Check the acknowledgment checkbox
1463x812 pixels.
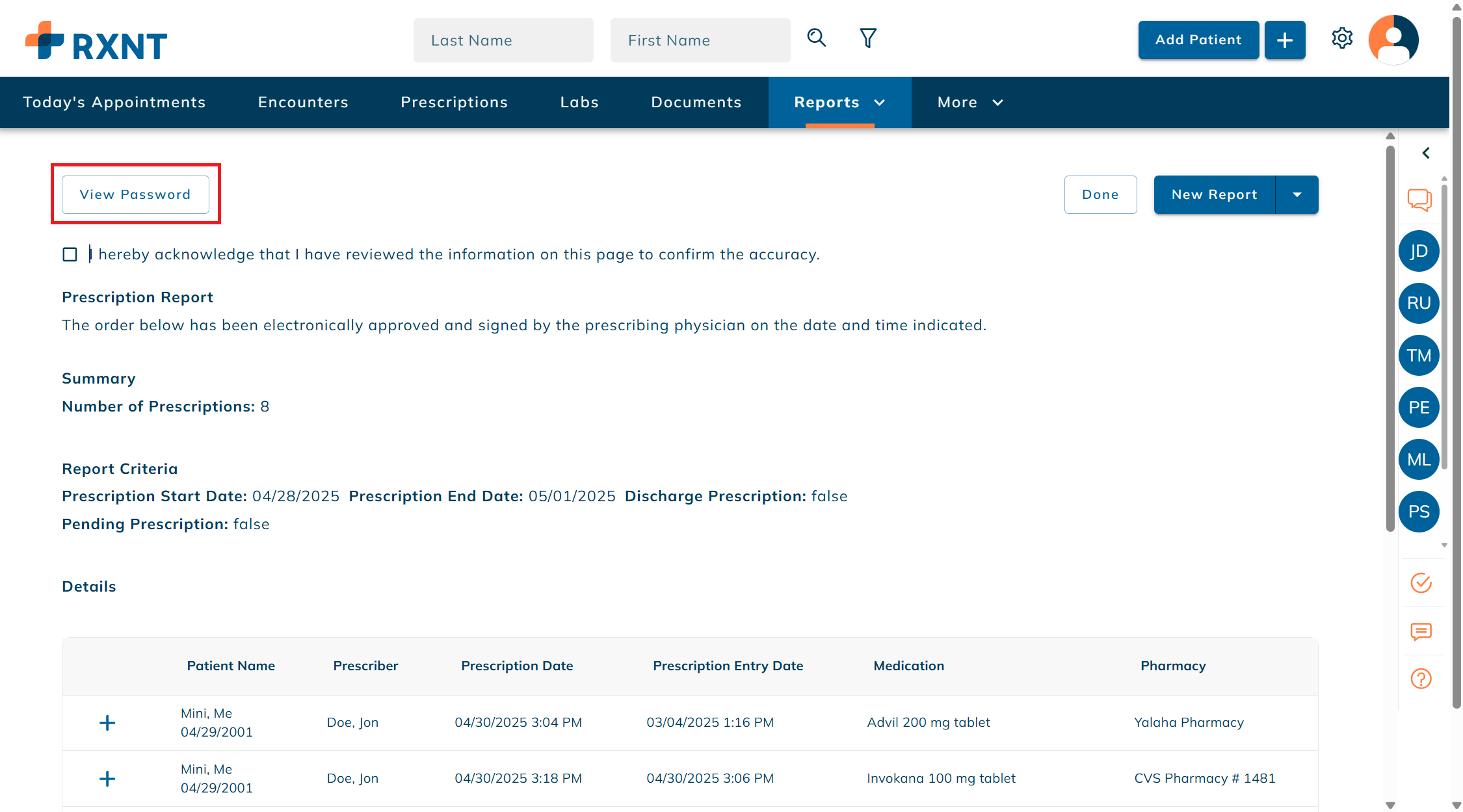pyautogui.click(x=70, y=254)
